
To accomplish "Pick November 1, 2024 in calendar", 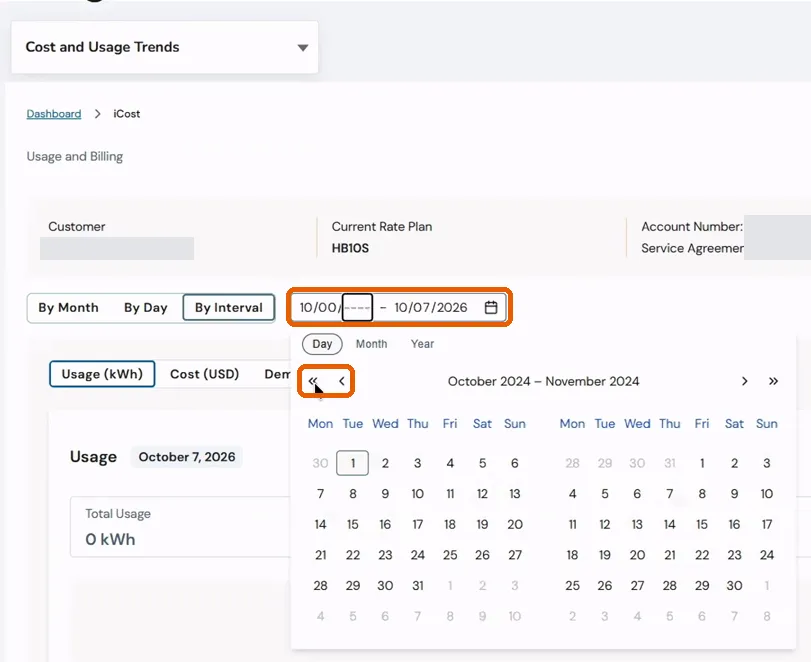I will [702, 463].
